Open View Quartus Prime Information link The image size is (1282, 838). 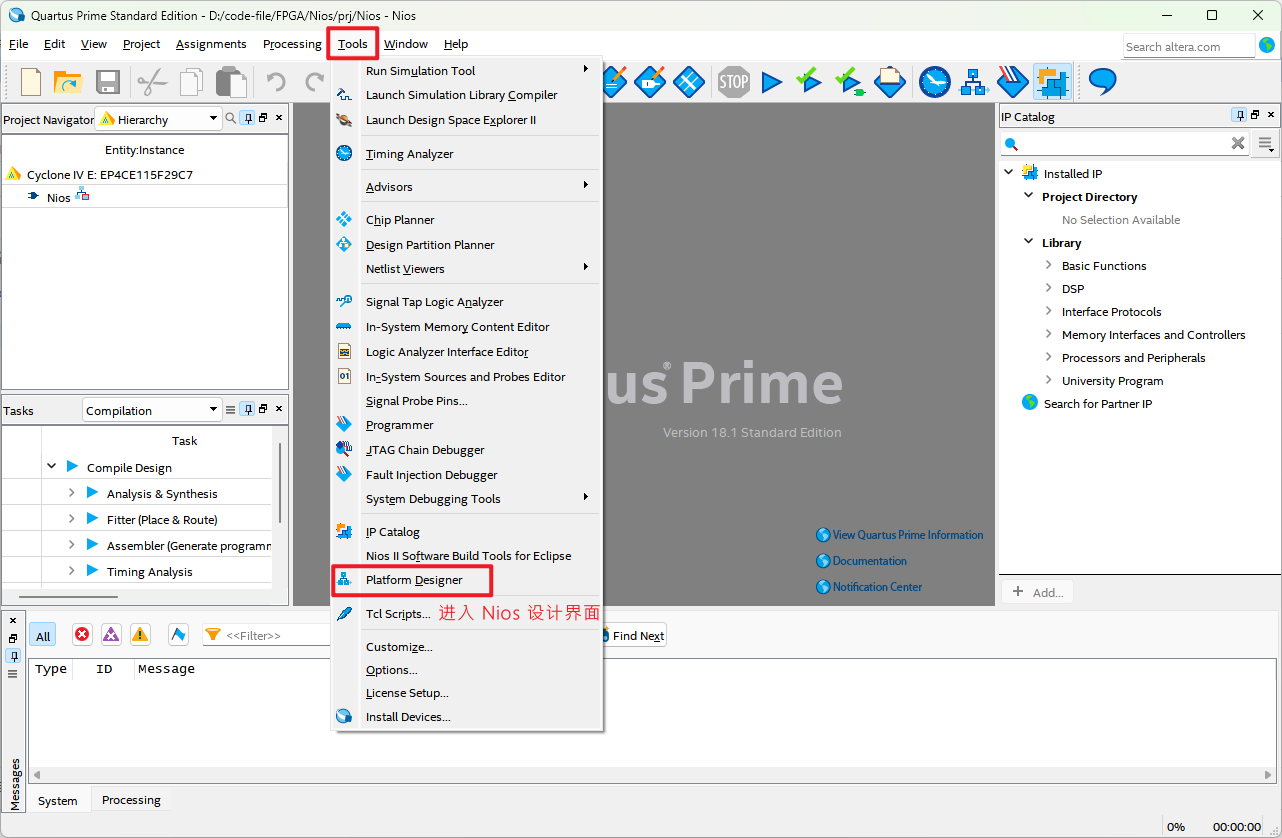(907, 535)
